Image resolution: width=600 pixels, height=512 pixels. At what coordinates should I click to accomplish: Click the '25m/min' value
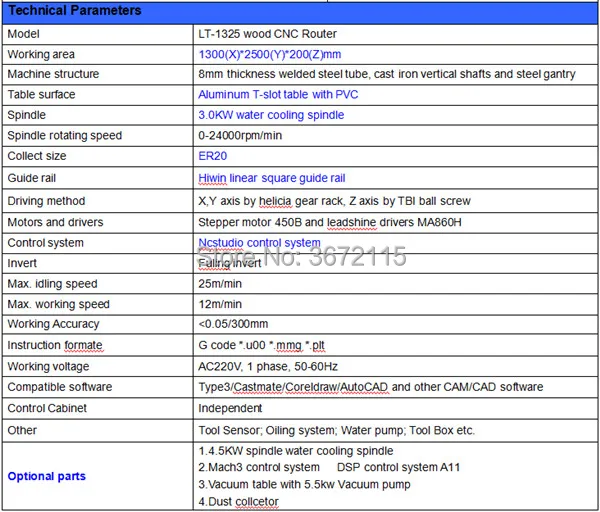pos(220,284)
